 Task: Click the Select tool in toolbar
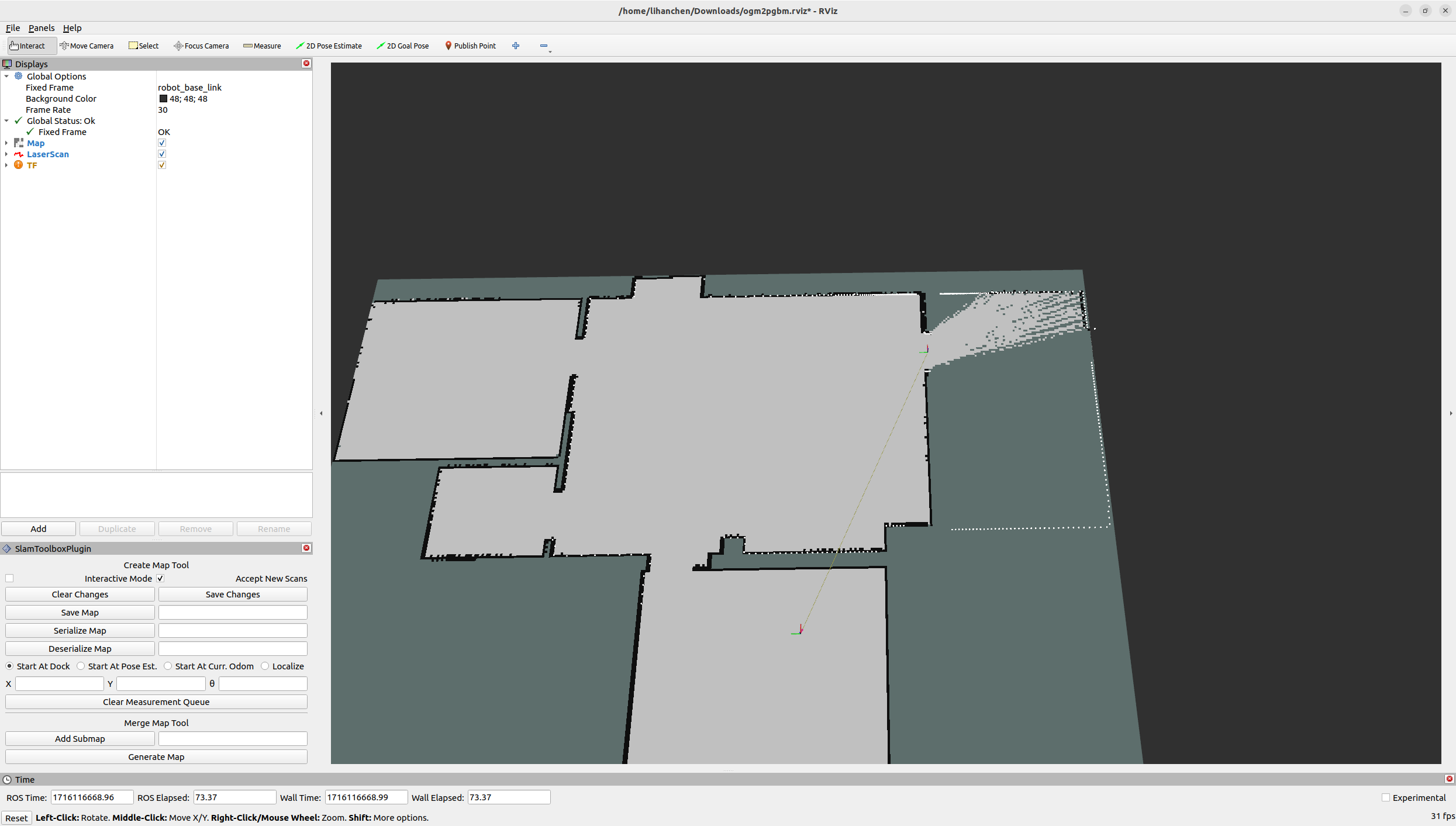[144, 45]
